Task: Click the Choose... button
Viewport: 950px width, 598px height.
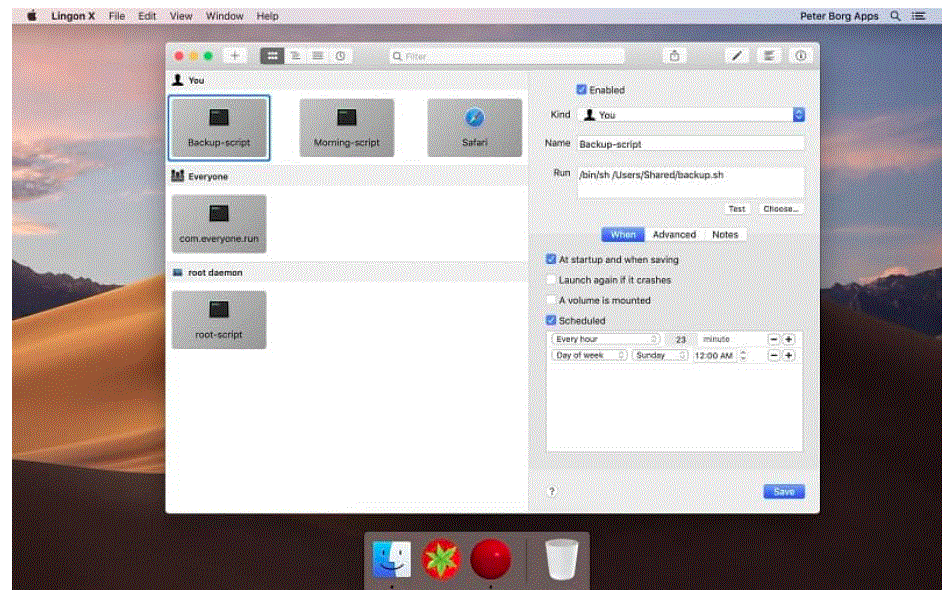Action: tap(780, 209)
